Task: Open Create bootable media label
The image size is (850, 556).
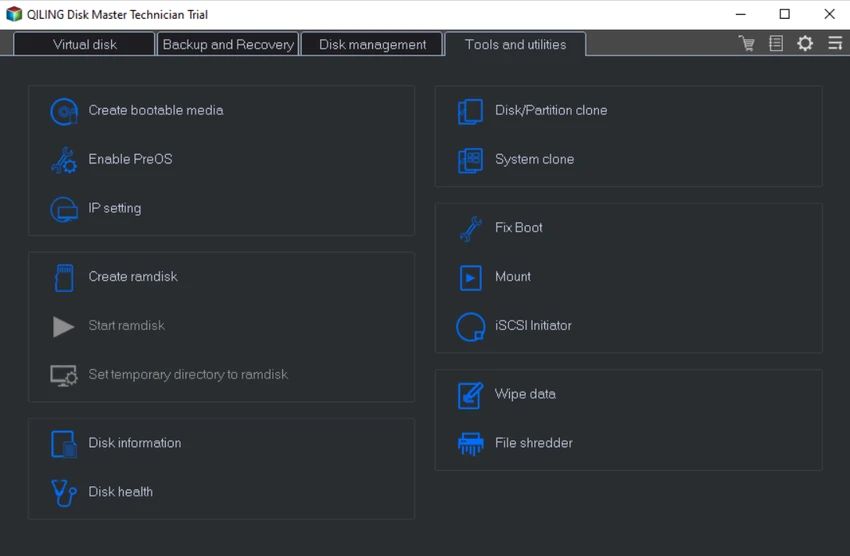Action: [x=156, y=111]
